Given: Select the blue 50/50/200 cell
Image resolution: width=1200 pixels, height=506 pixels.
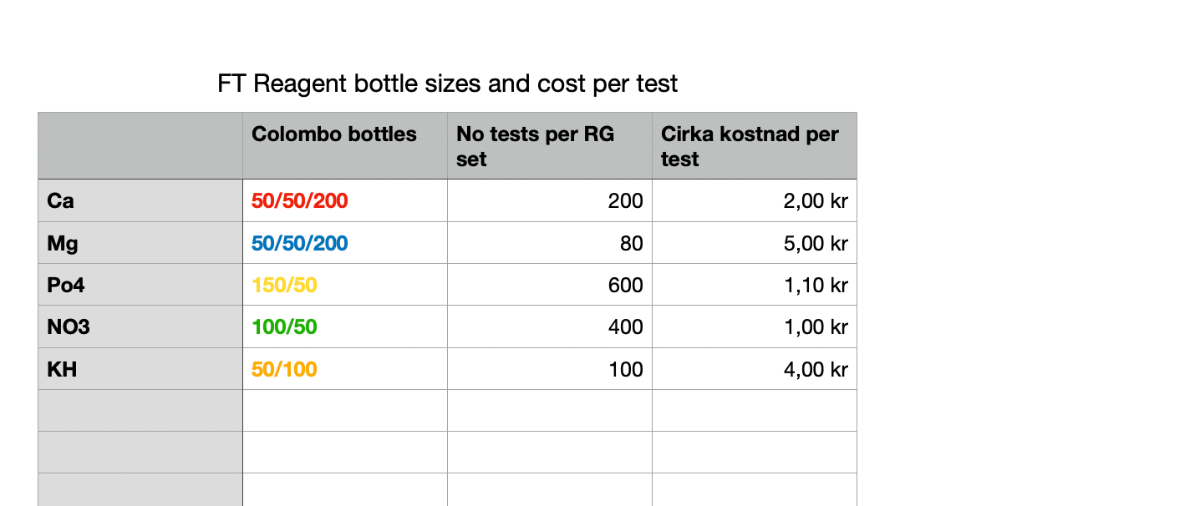Looking at the screenshot, I should point(345,243).
